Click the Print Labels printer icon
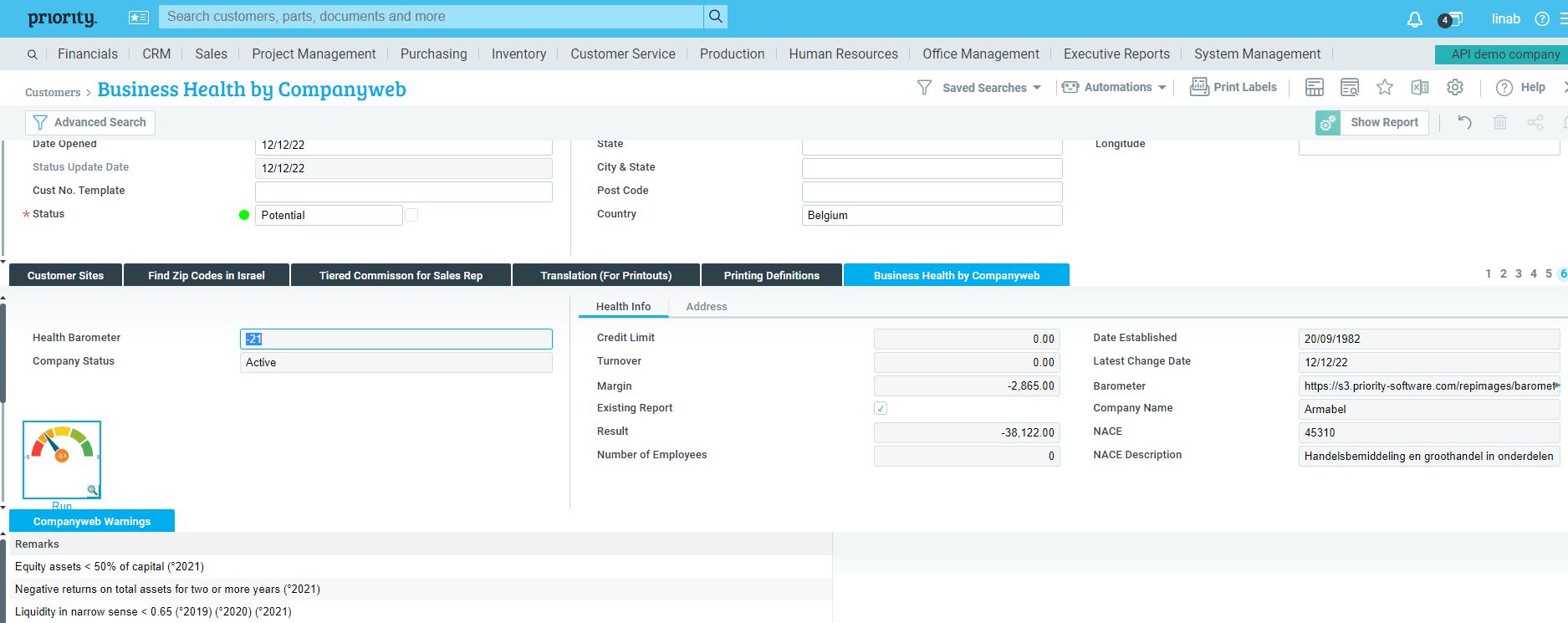1568x623 pixels. (1199, 87)
